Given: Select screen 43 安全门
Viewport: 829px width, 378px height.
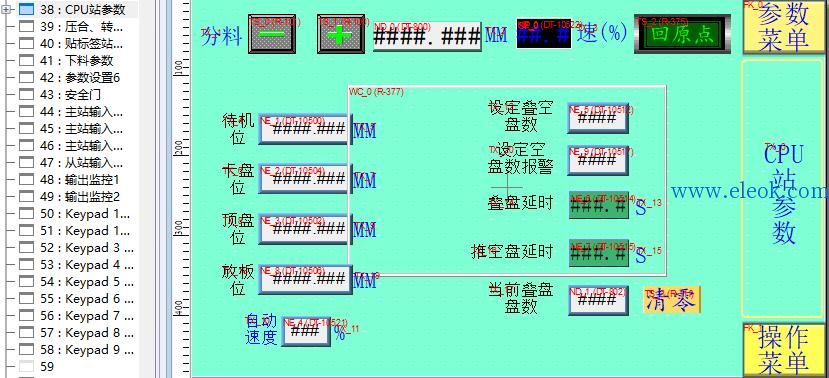Looking at the screenshot, I should point(70,95).
